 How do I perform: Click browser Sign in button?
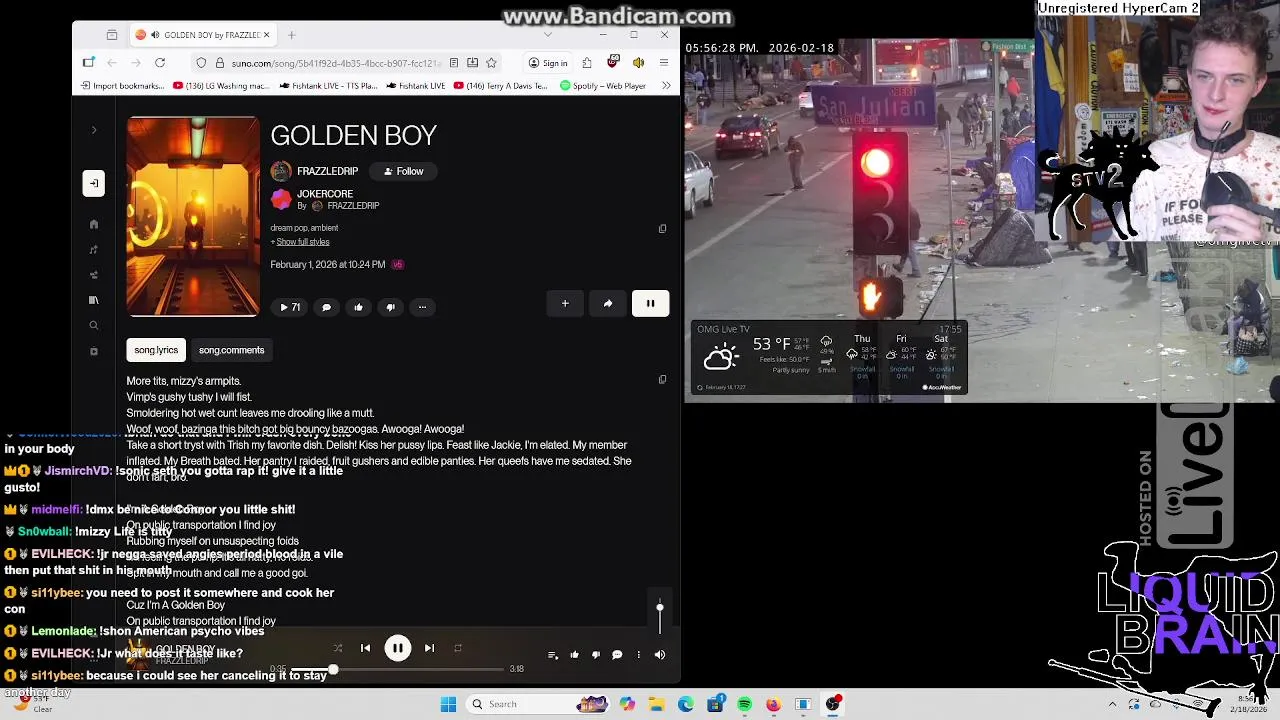(x=548, y=63)
